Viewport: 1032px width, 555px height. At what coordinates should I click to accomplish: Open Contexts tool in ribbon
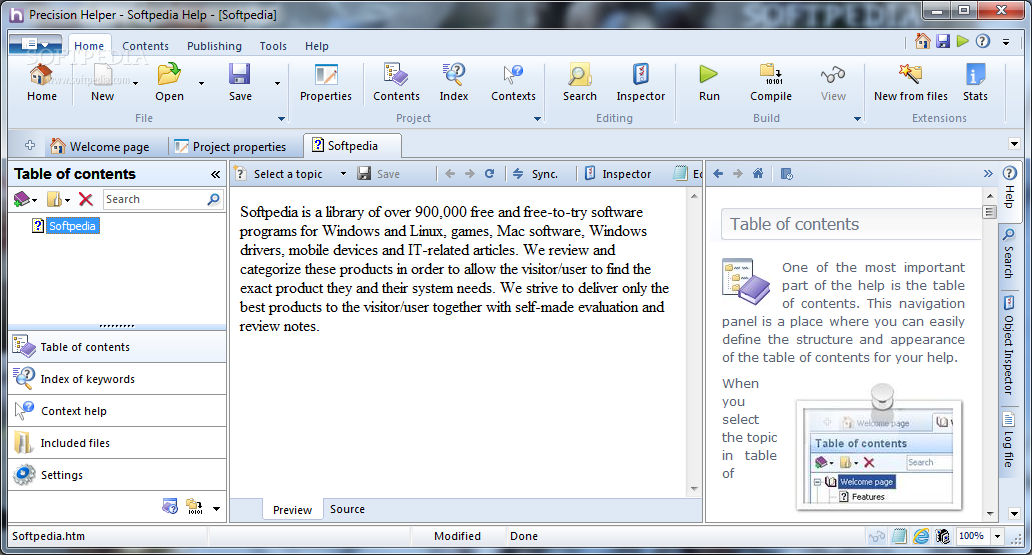click(x=513, y=83)
